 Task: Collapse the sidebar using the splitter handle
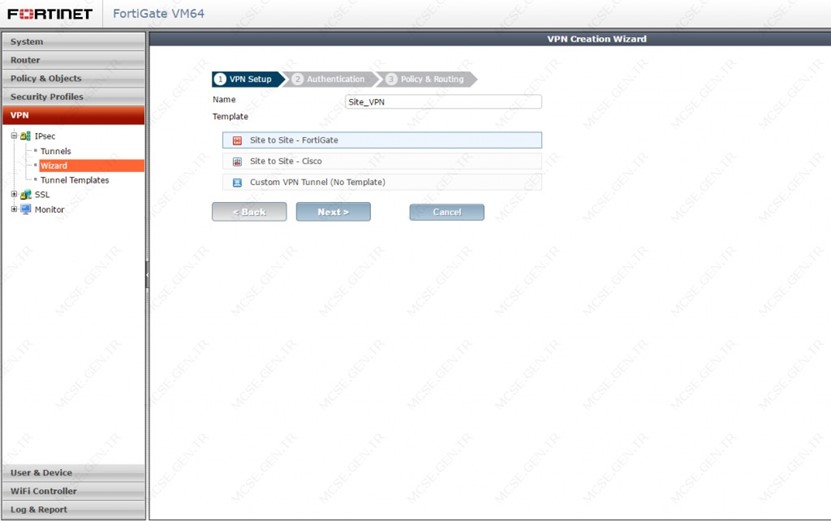click(x=147, y=275)
